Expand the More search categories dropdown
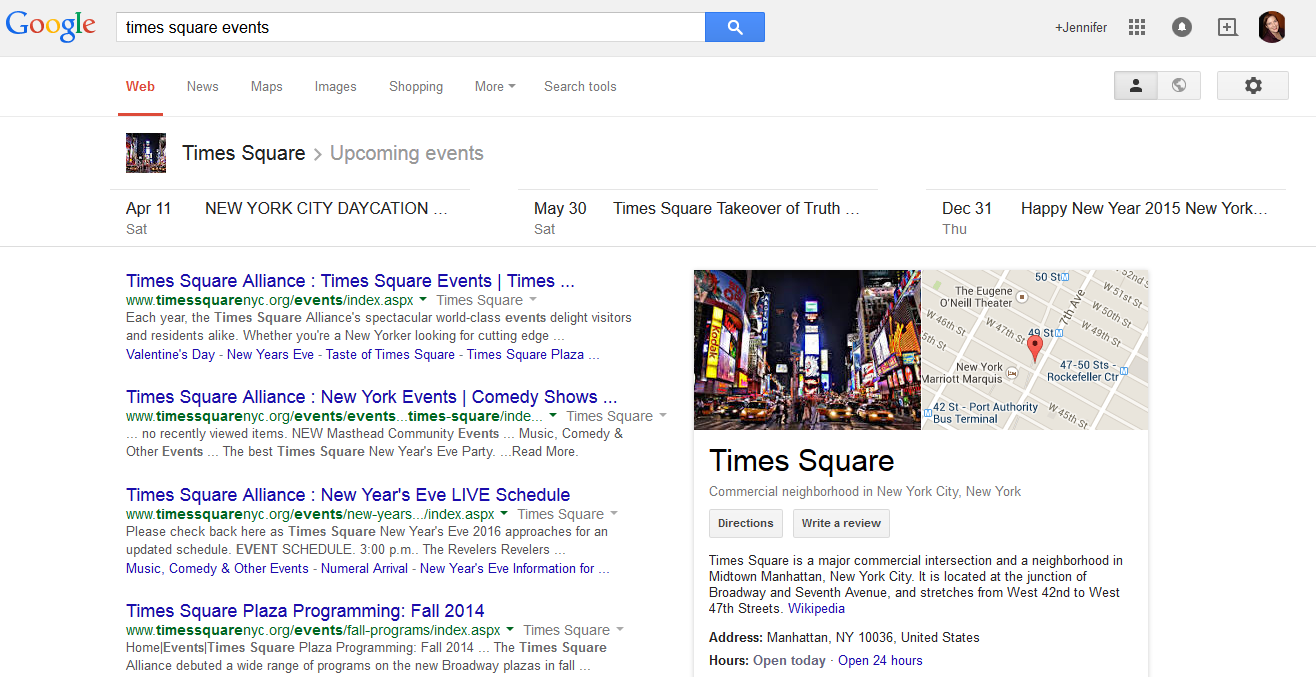Screen dimensions: 1316x677 tap(495, 87)
